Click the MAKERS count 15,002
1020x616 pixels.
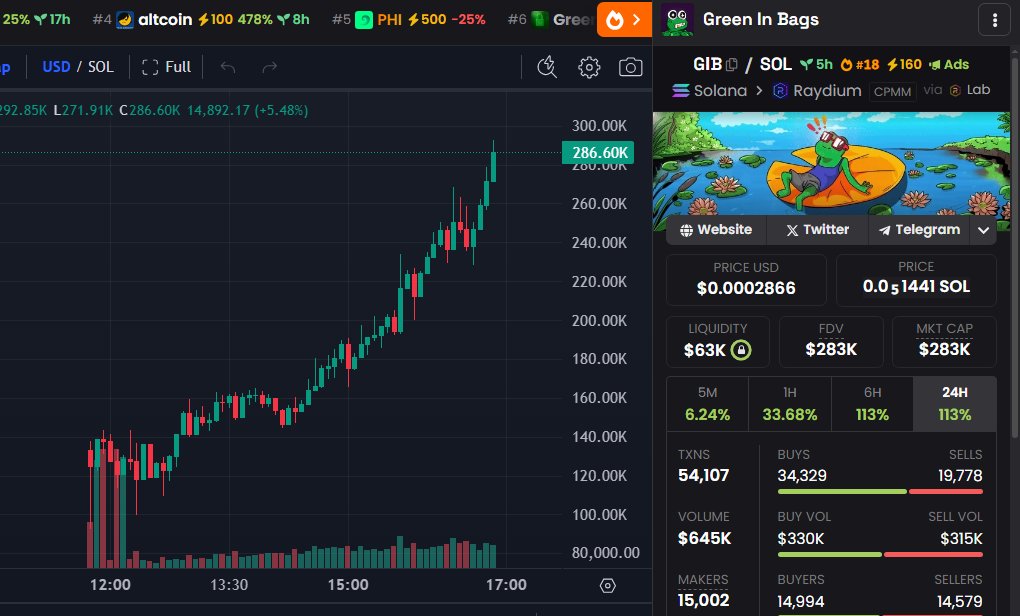coord(703,600)
